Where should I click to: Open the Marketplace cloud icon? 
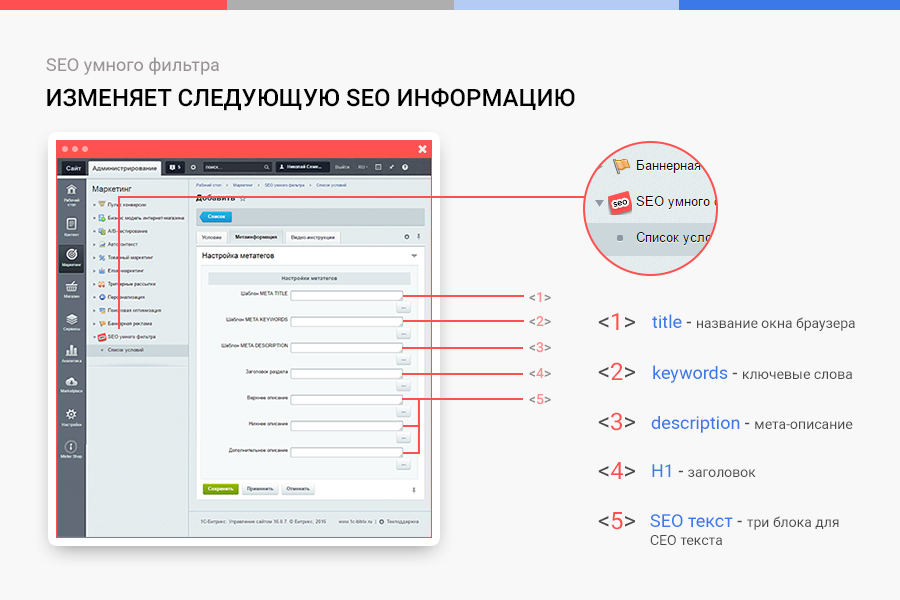pyautogui.click(x=71, y=385)
